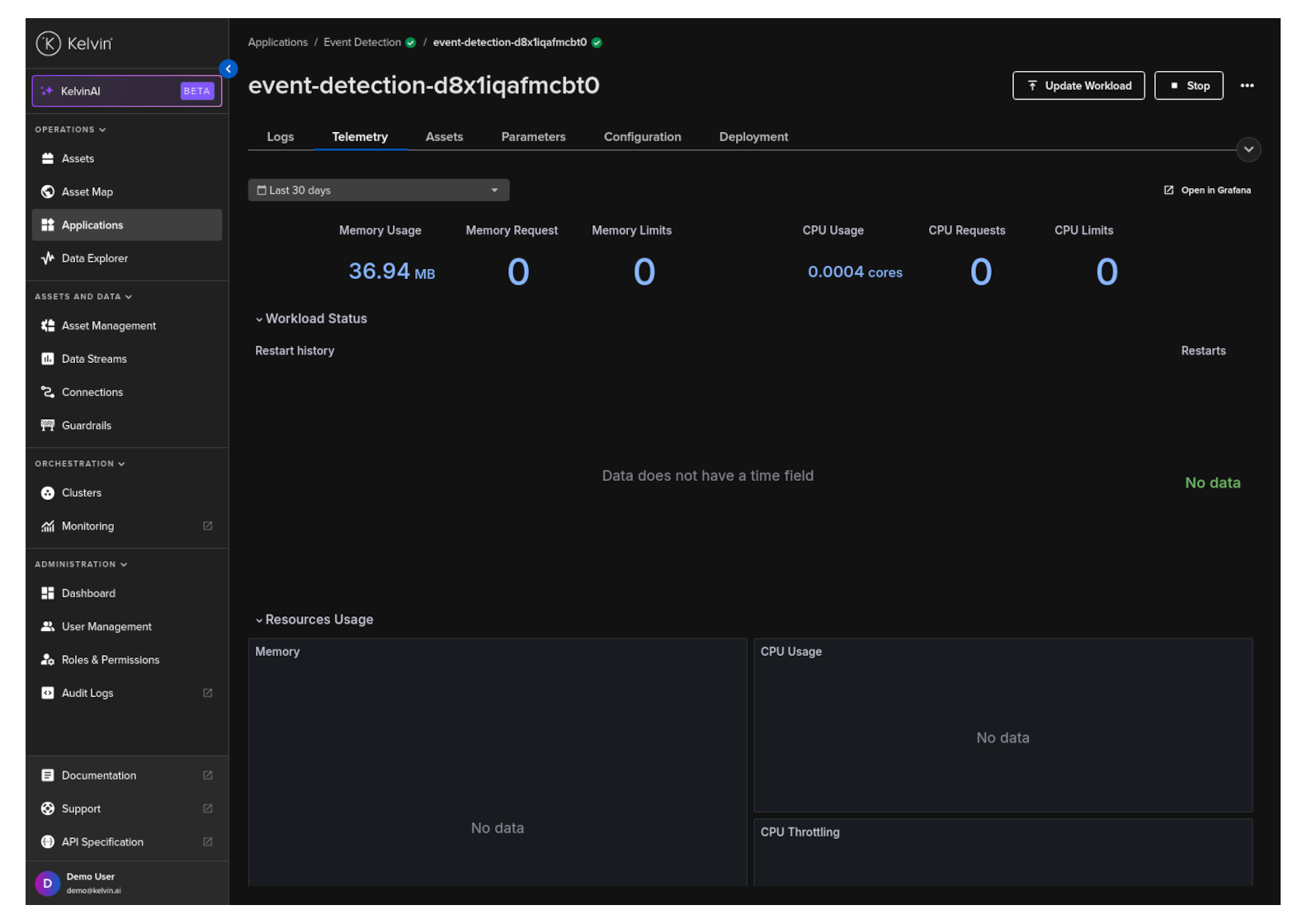Switch to the Logs tab
This screenshot has width=1307, height=924.
280,137
